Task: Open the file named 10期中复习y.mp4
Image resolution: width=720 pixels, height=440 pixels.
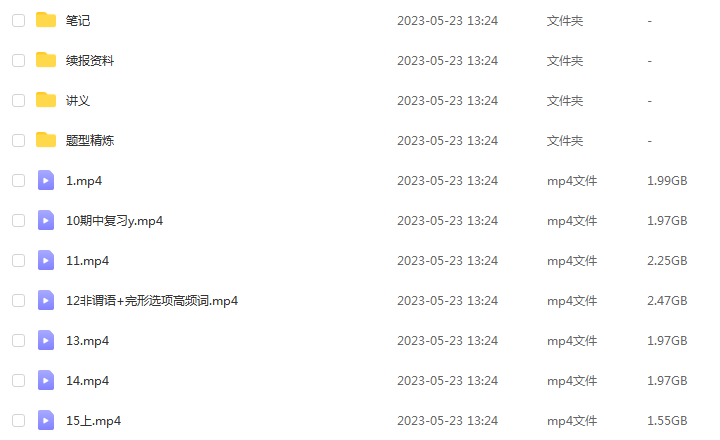Action: 114,221
